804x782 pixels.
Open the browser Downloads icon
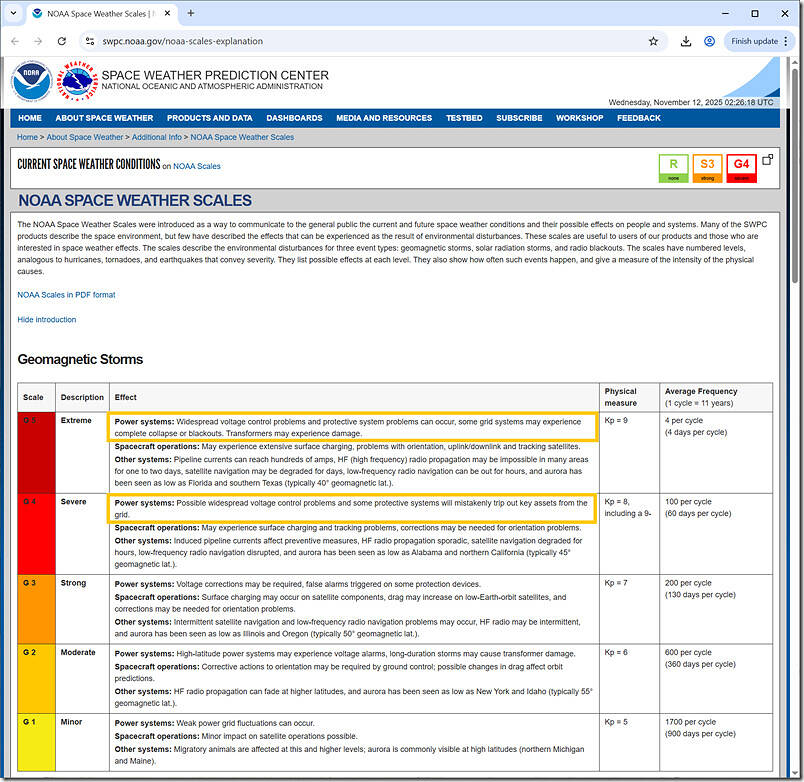[685, 42]
